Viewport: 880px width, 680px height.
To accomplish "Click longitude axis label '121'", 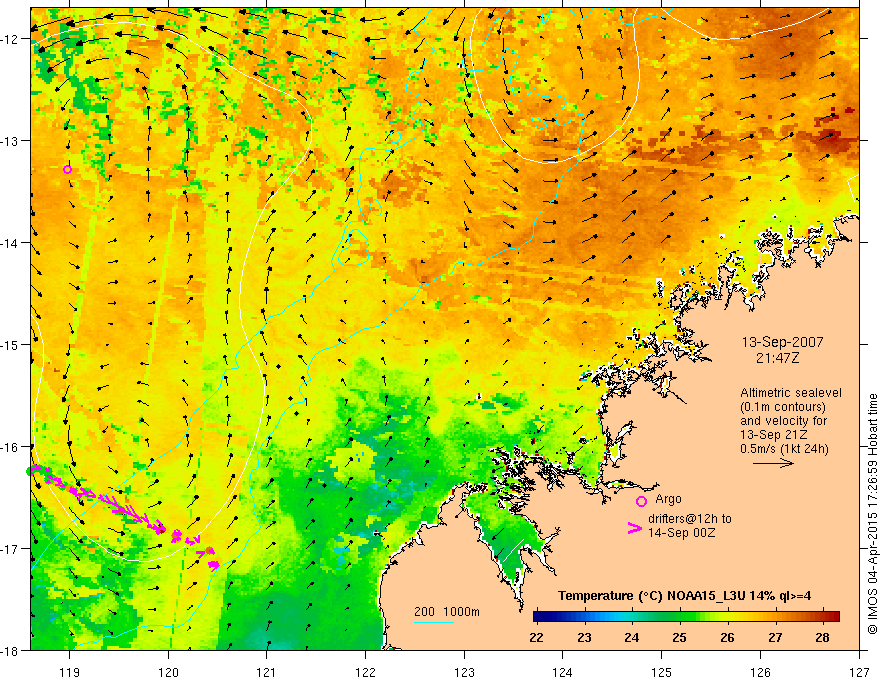I will tap(267, 672).
